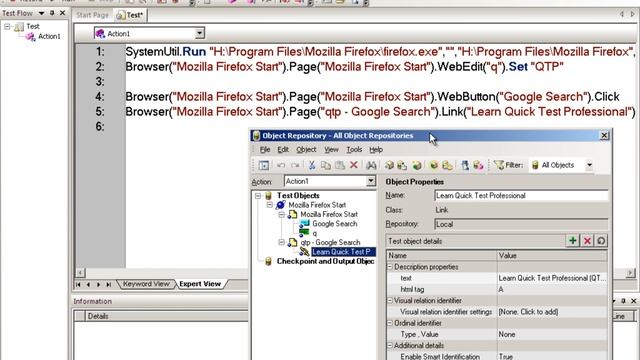
Task: Click the editor horizontal scrollbar left arrow
Action: (80, 273)
